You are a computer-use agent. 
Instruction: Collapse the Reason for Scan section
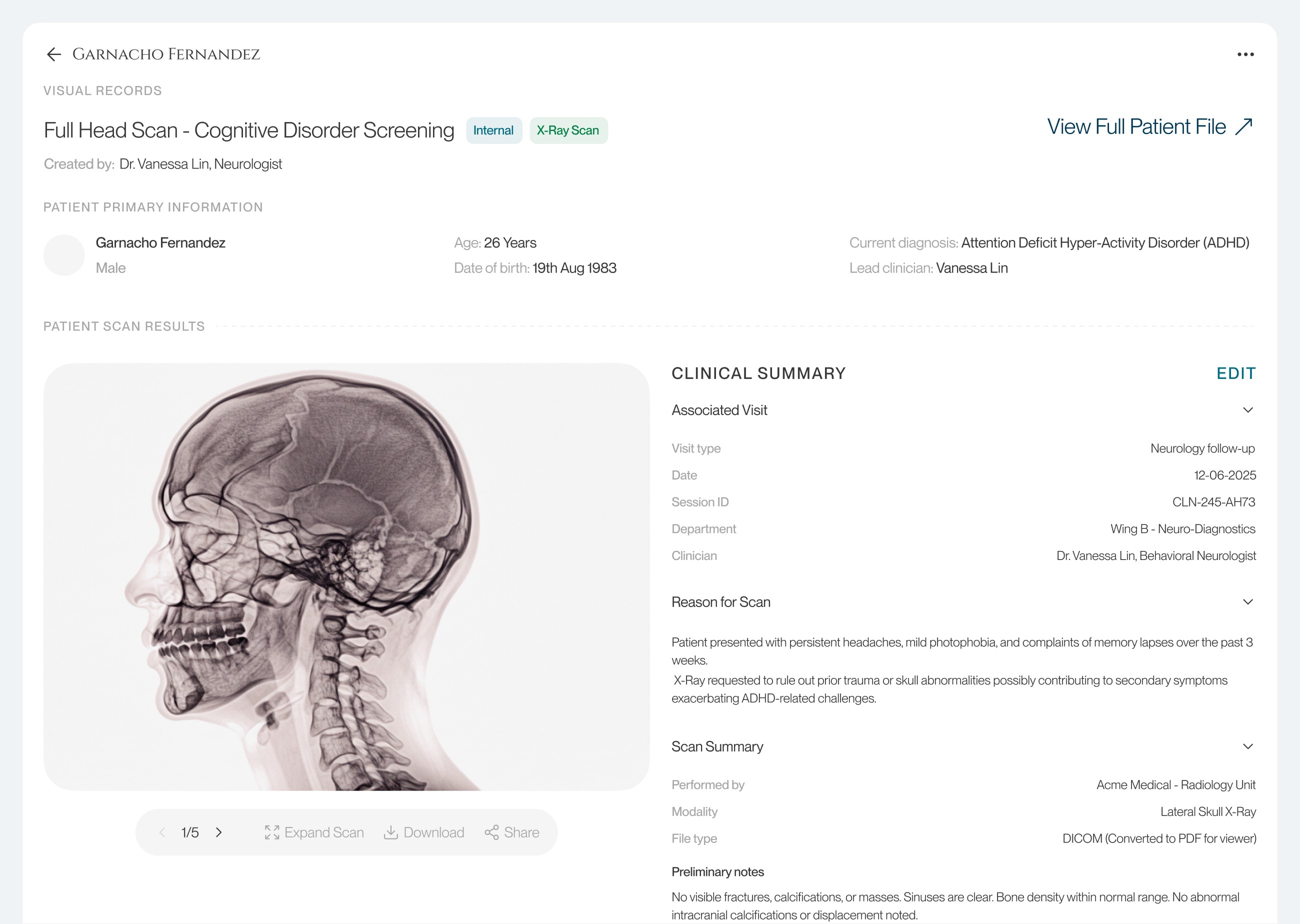click(1247, 602)
